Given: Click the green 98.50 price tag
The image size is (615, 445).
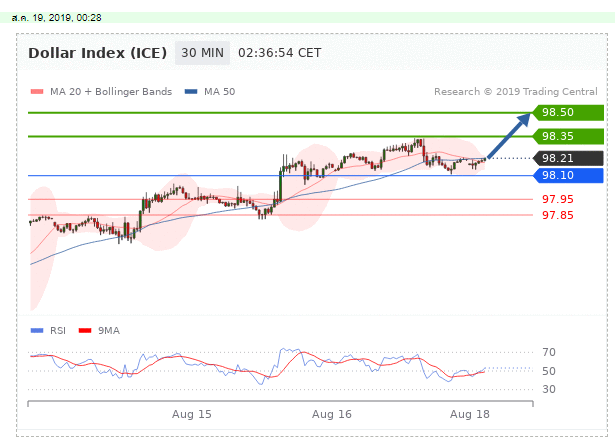Looking at the screenshot, I should [x=568, y=113].
